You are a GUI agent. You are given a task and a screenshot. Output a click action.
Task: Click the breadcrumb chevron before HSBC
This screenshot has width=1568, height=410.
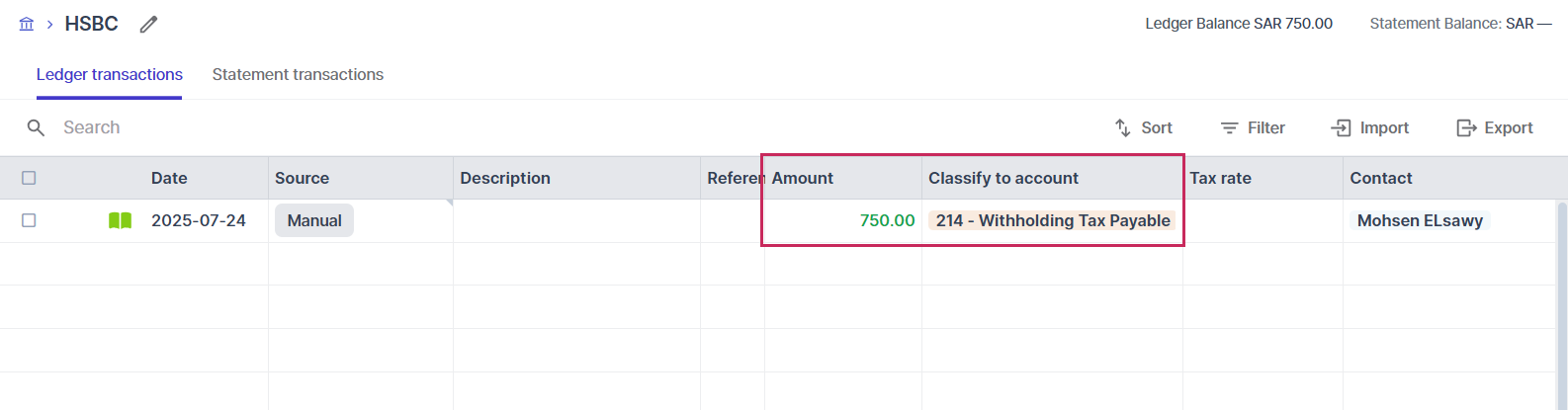click(49, 24)
